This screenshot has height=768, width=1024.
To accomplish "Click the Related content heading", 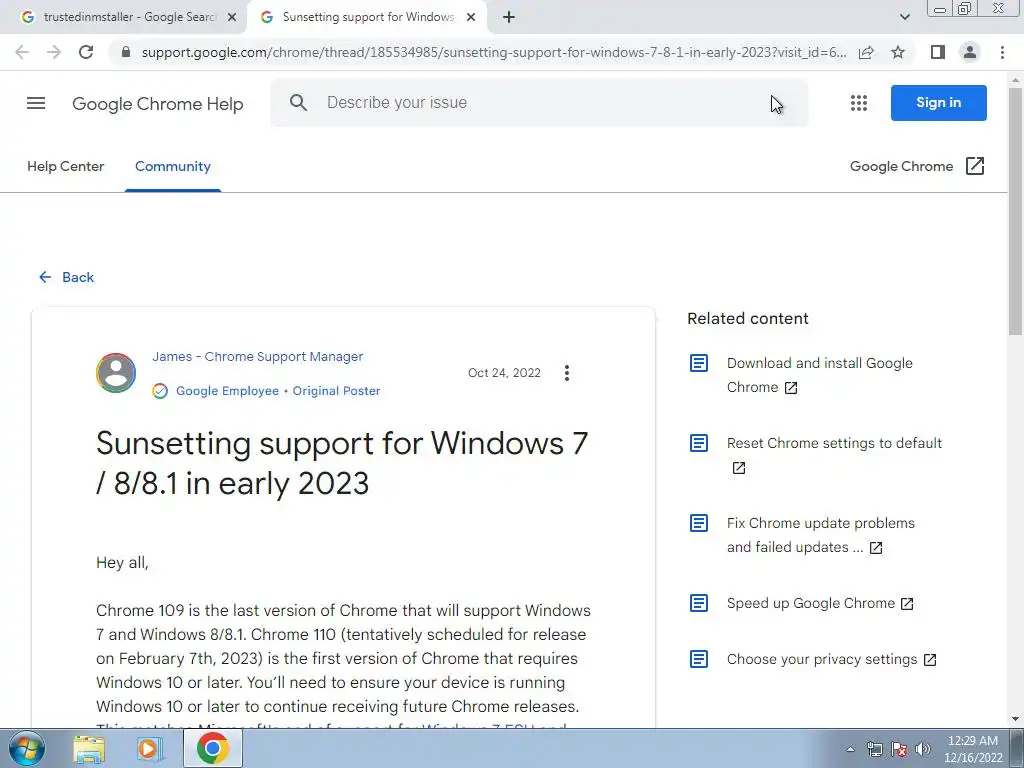I will point(748,319).
